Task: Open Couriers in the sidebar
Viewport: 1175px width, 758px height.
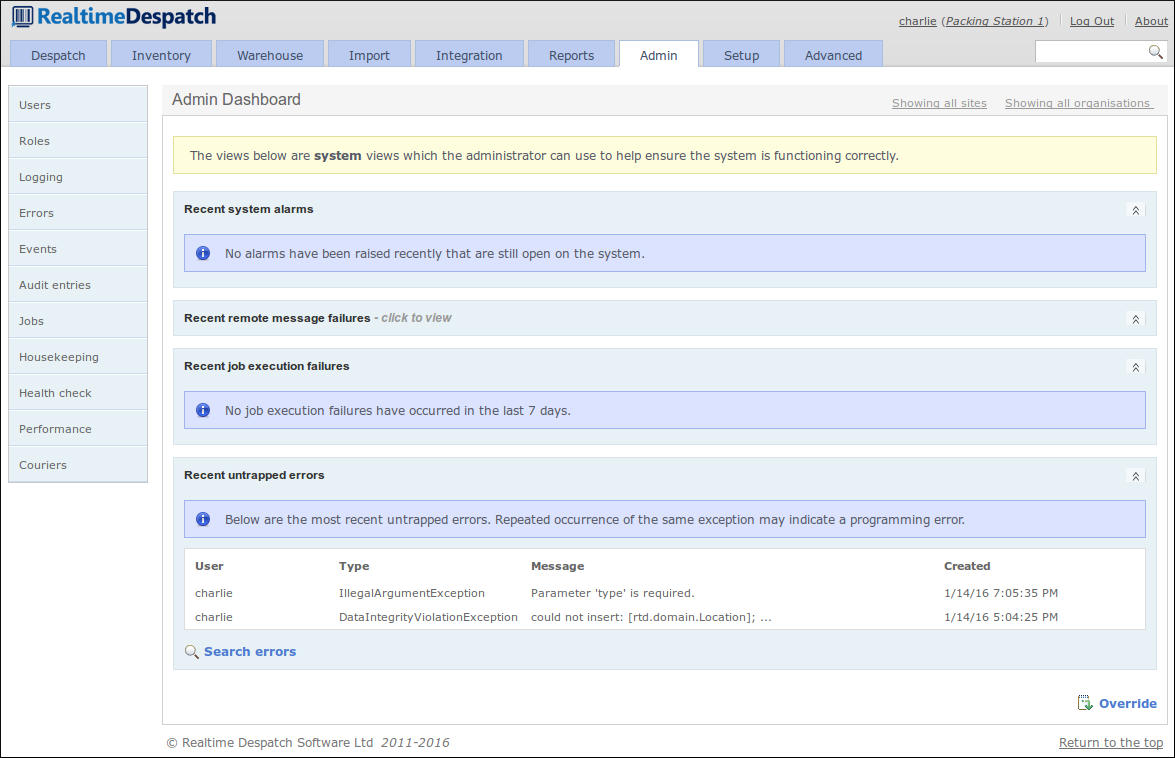Action: [78, 464]
